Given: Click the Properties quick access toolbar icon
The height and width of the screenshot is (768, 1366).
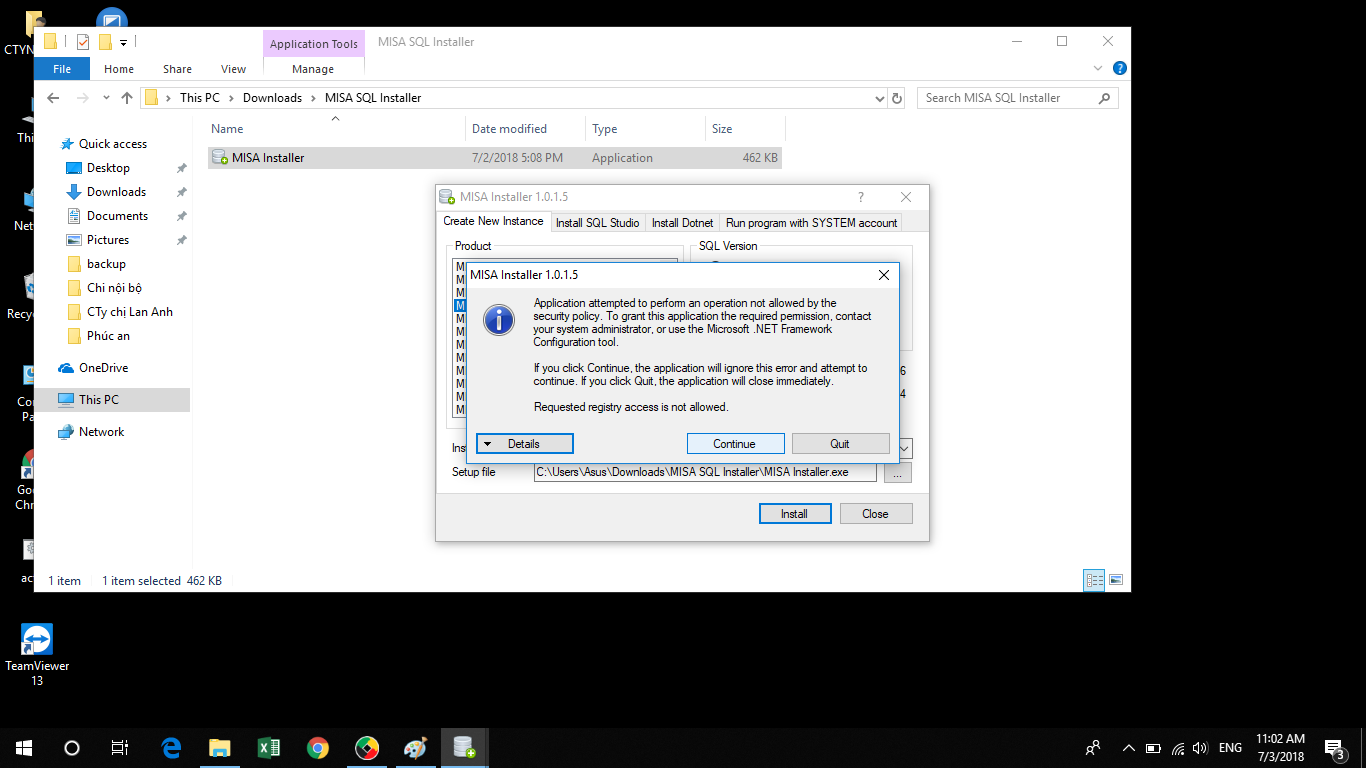Looking at the screenshot, I should point(83,42).
